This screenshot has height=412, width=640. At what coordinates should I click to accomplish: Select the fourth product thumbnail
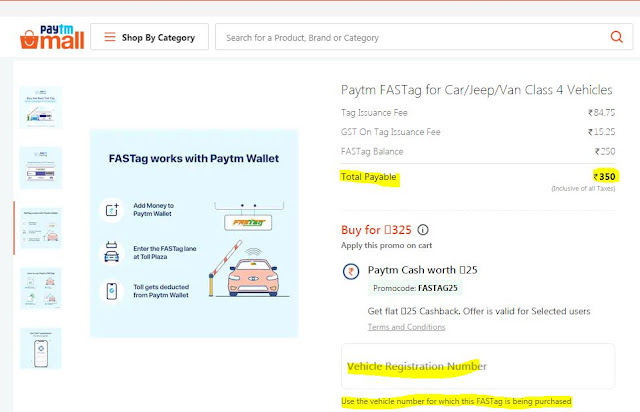[41, 288]
